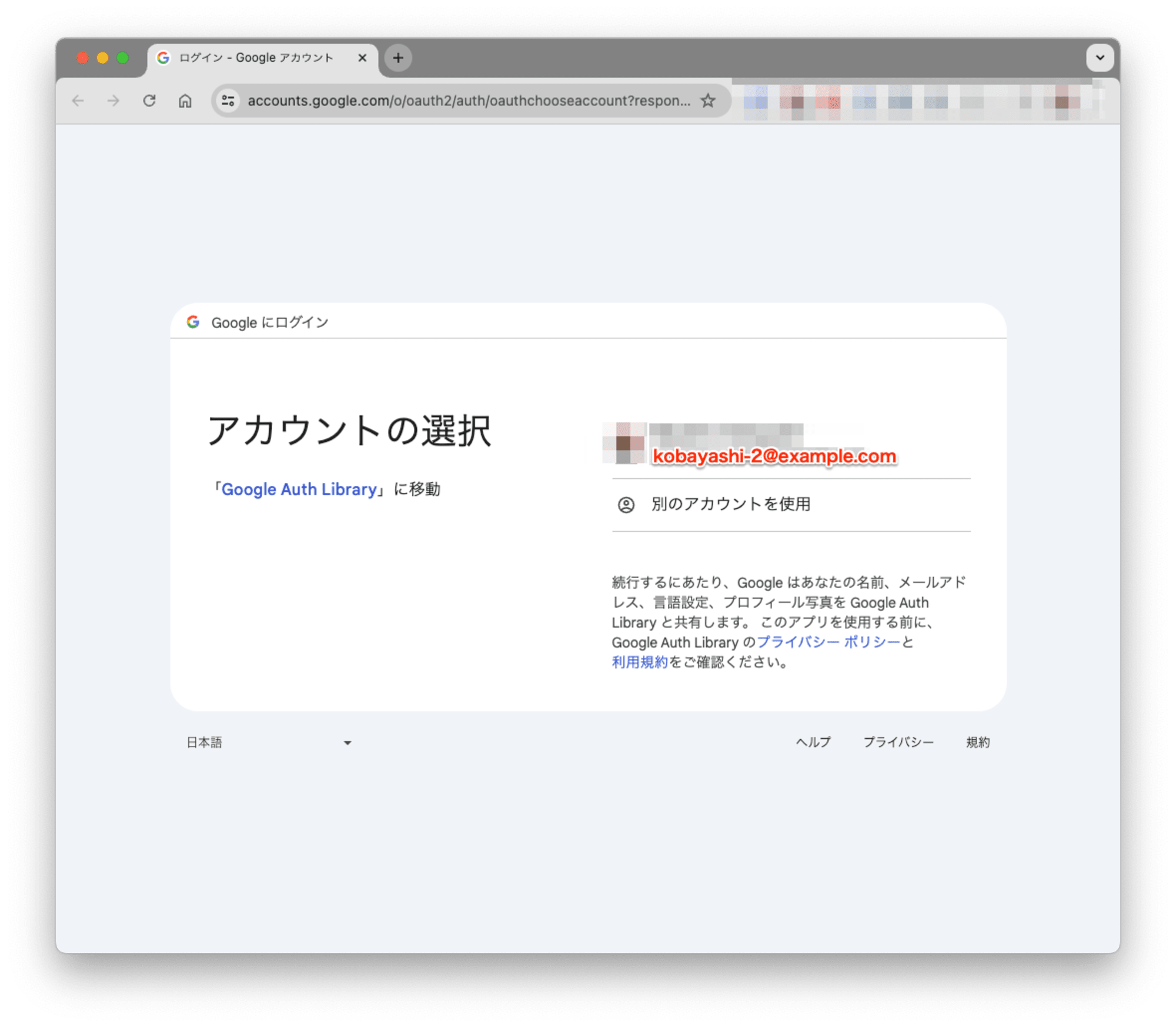Expand the tab search chevron button

click(x=1100, y=58)
